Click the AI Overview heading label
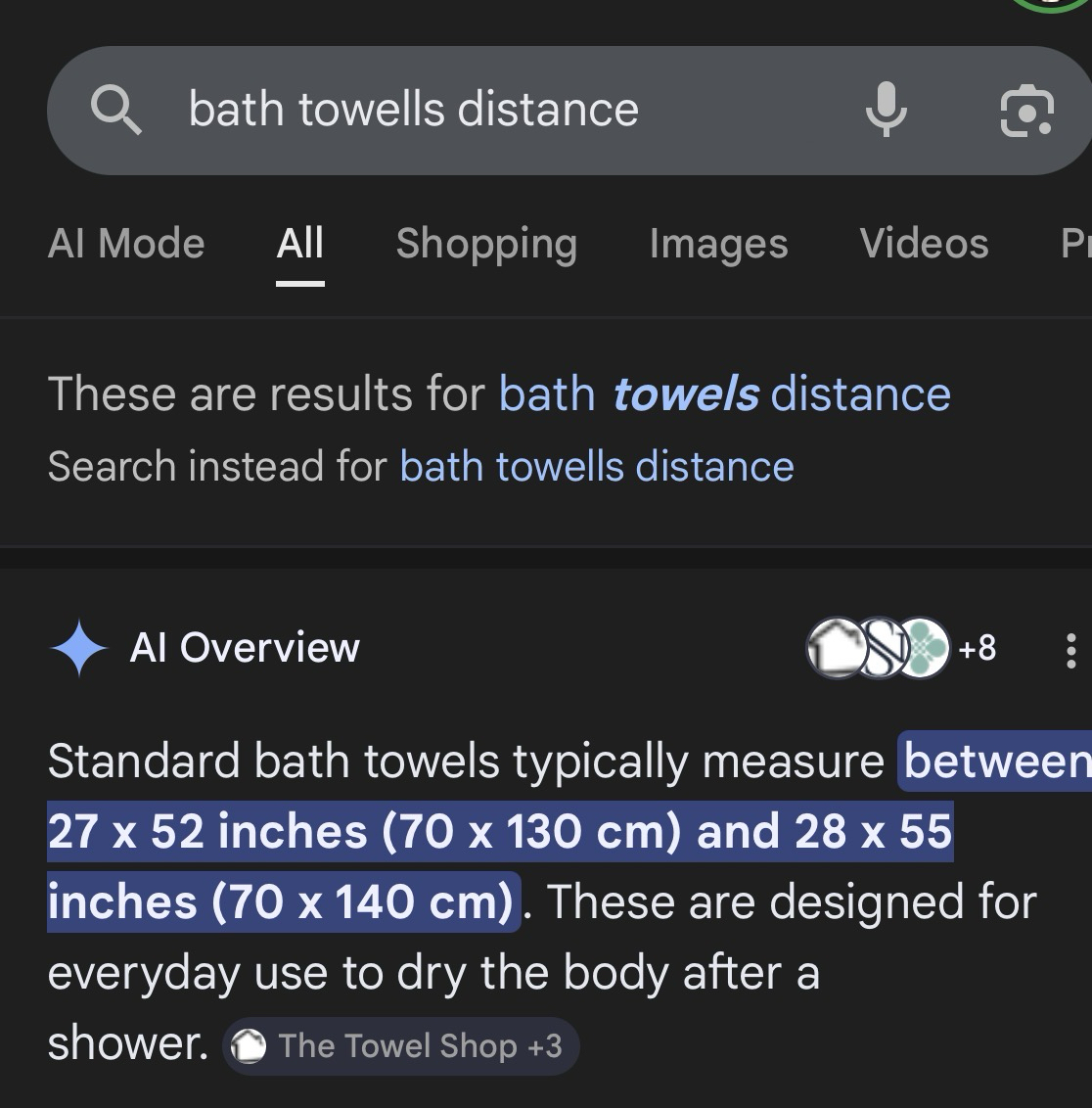Screen dimensions: 1092x1108 click(x=245, y=648)
